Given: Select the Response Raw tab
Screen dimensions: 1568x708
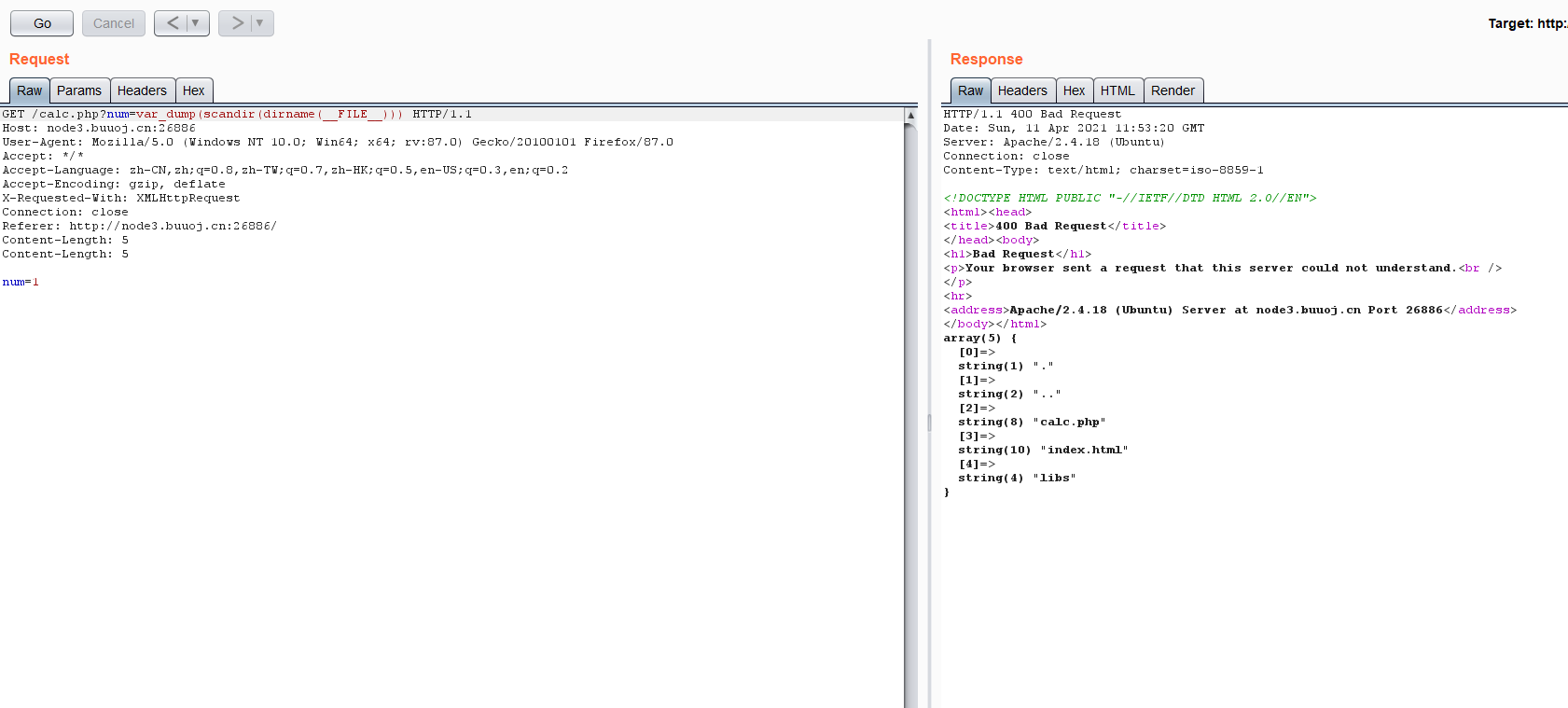Looking at the screenshot, I should [970, 90].
